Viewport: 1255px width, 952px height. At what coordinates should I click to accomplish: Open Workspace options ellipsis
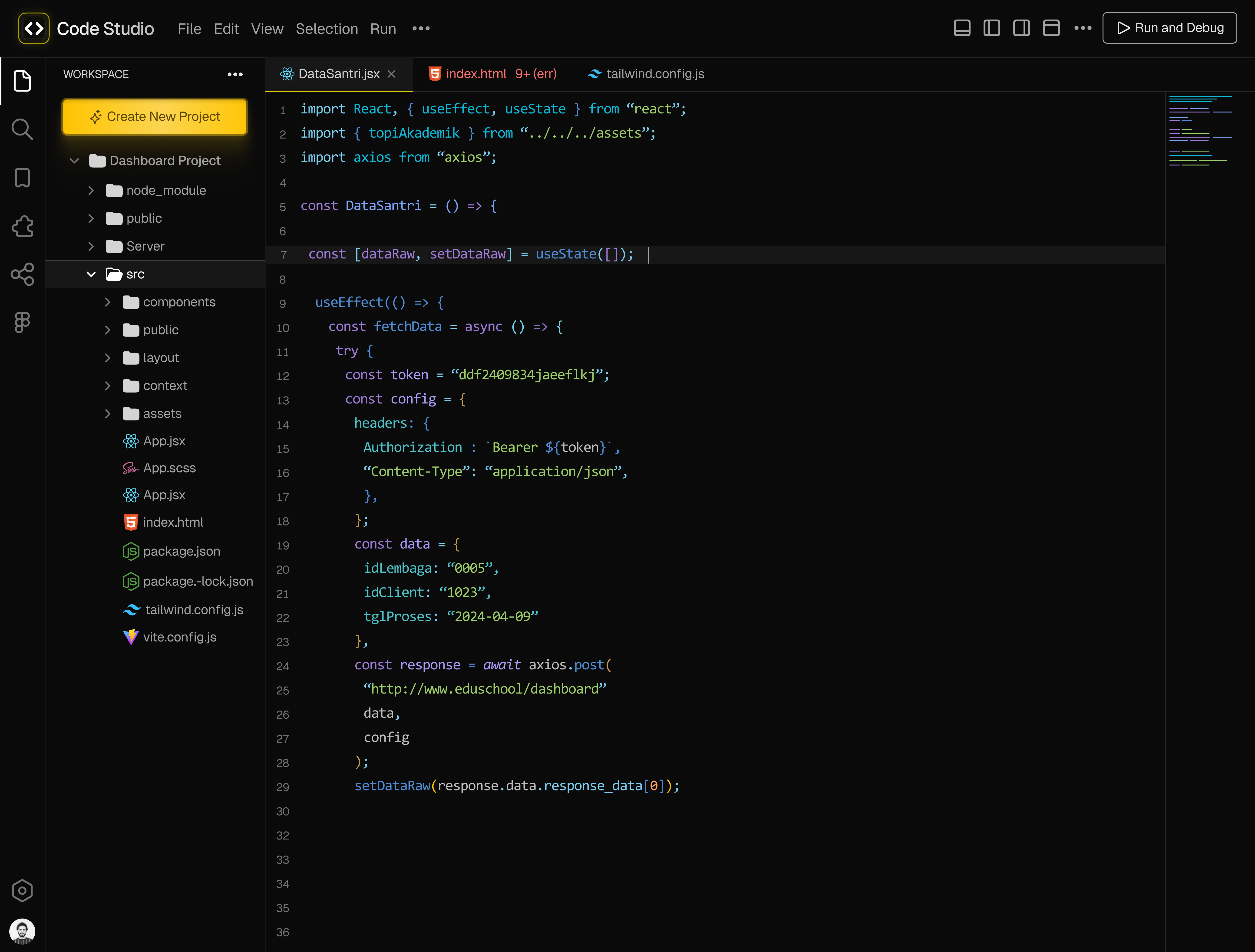coord(235,74)
